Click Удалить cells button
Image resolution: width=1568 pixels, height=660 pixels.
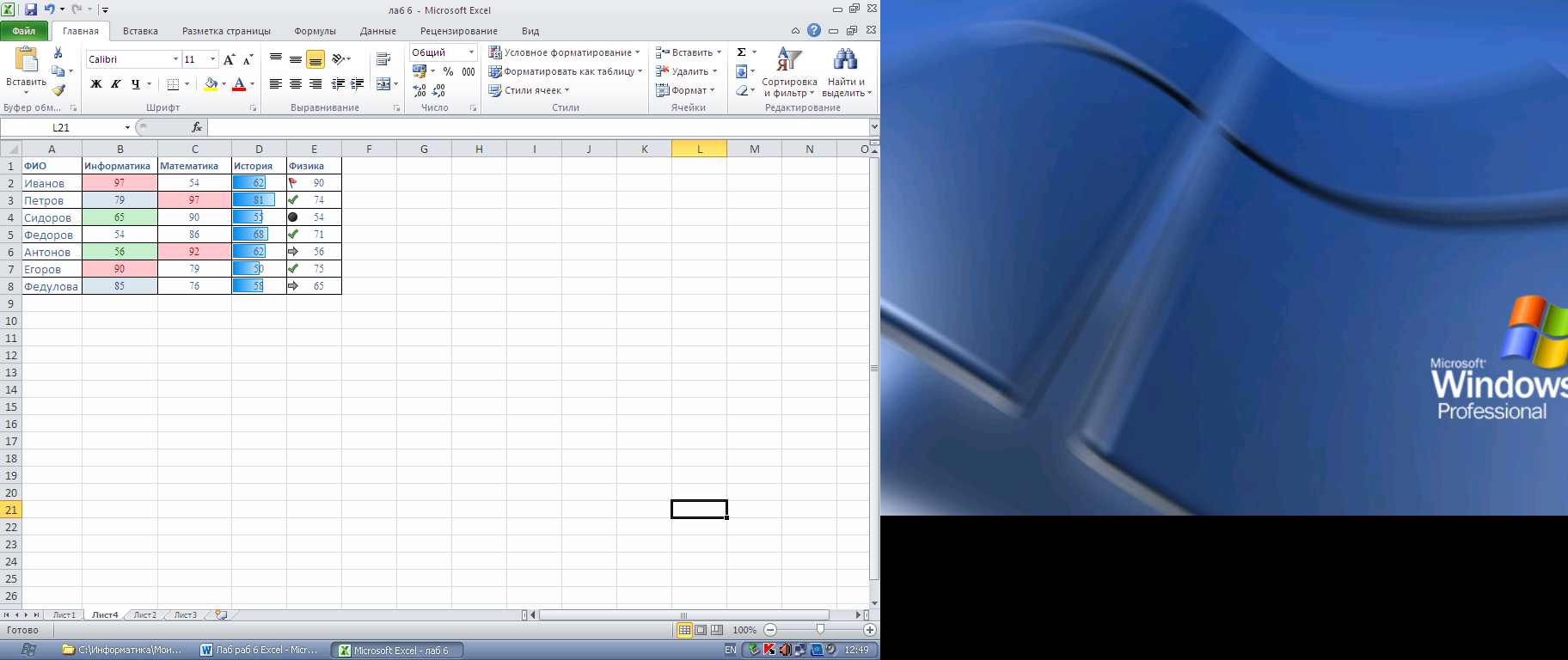coord(686,71)
